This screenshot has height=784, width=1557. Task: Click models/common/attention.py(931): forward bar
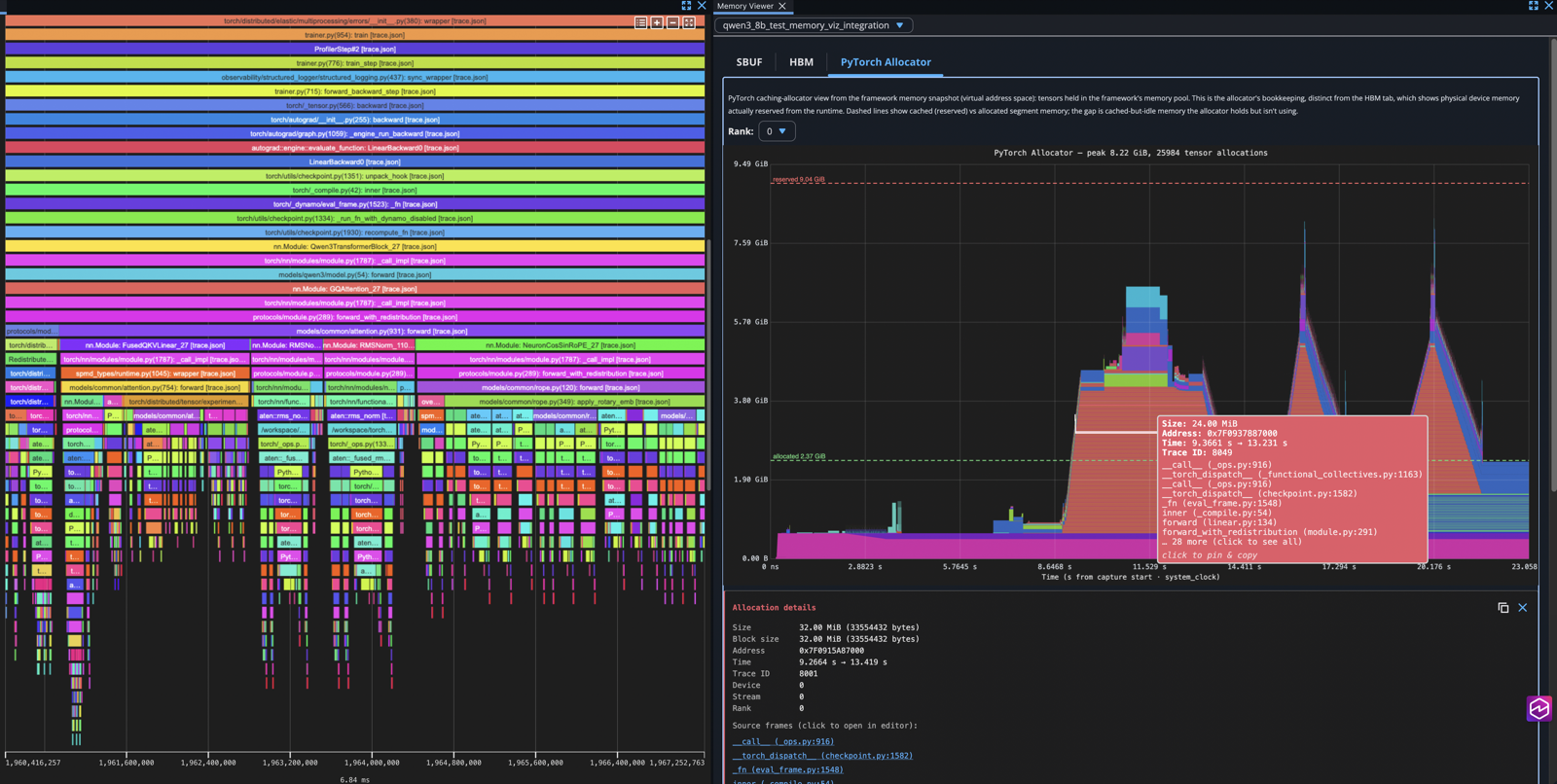(x=381, y=331)
